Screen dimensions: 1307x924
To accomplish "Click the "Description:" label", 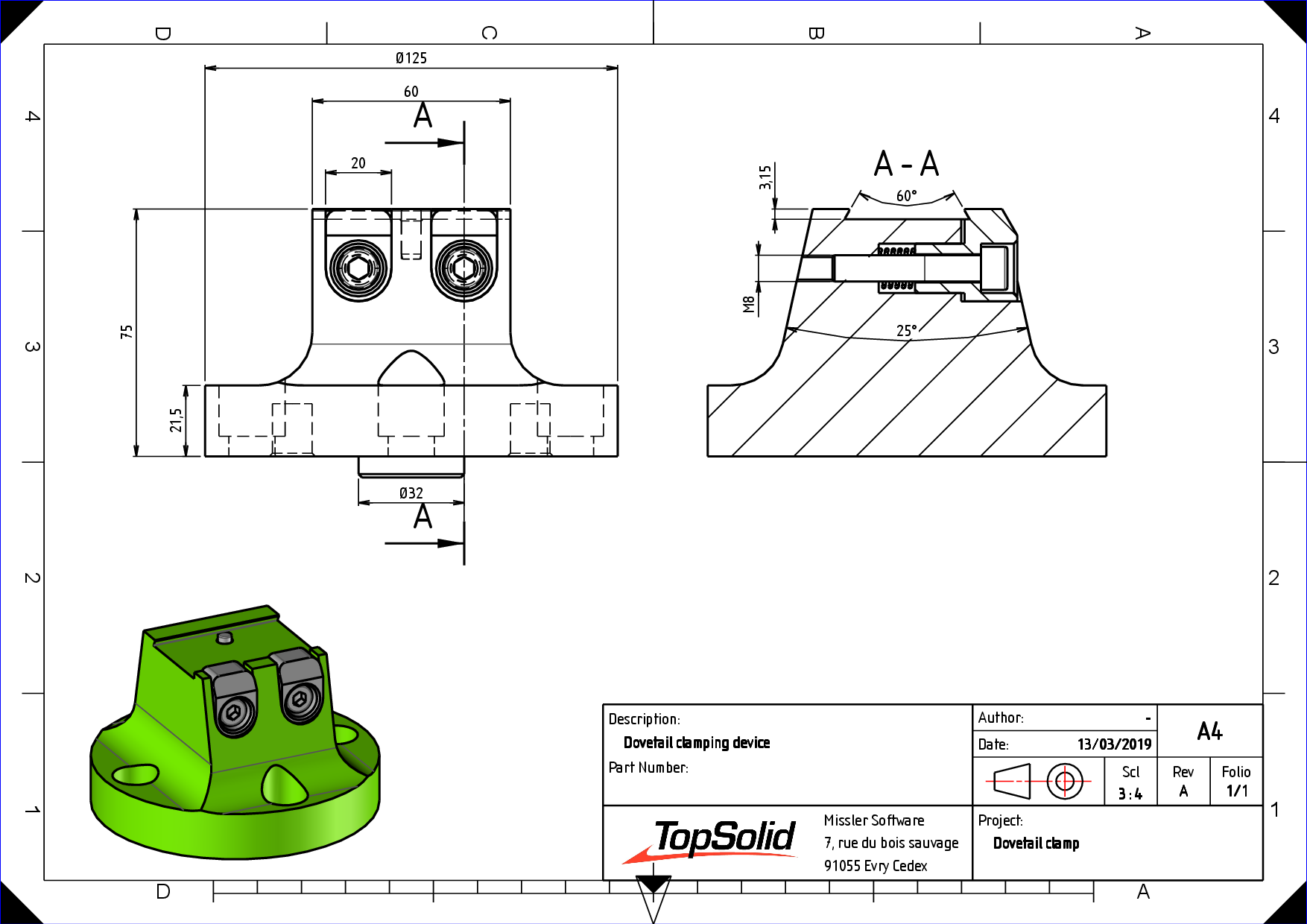I will click(645, 719).
